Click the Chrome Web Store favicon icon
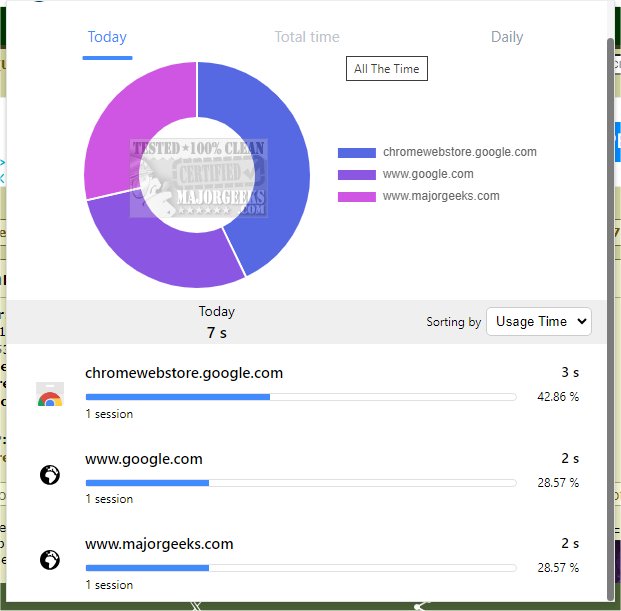Screen dimensions: 621x611 pyautogui.click(x=49, y=394)
